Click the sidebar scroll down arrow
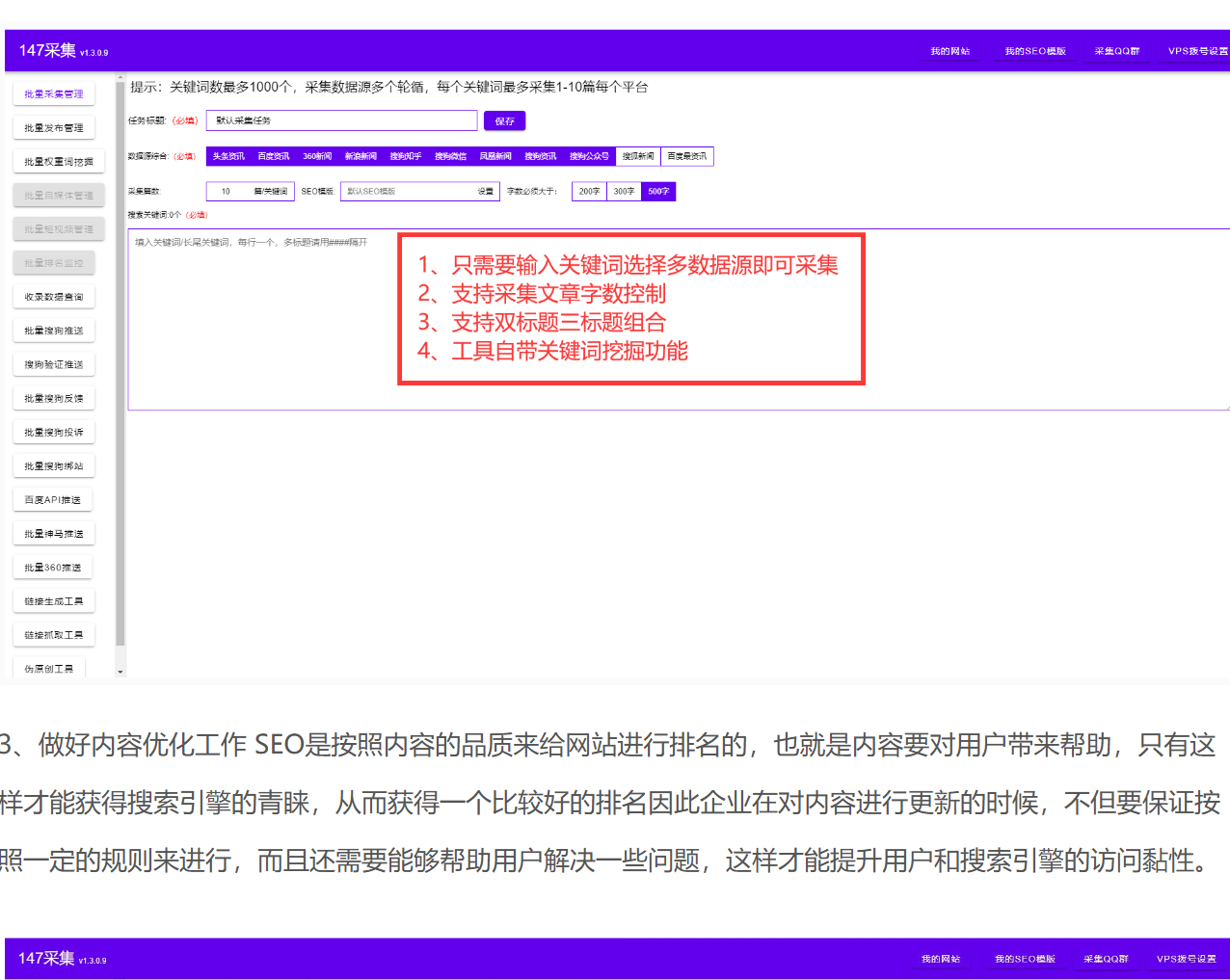1230x980 pixels. (120, 672)
